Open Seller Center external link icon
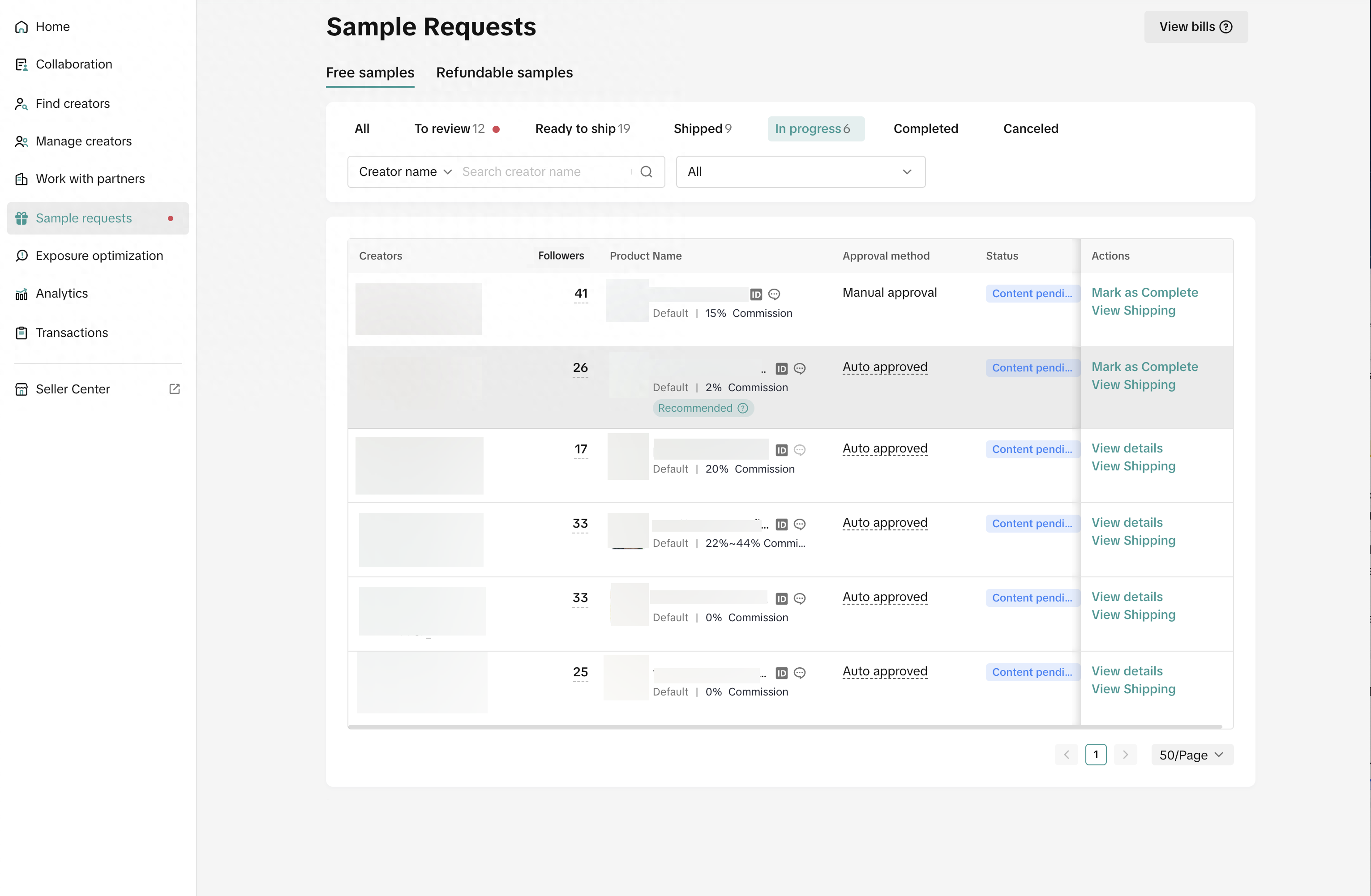1371x896 pixels. [x=175, y=389]
